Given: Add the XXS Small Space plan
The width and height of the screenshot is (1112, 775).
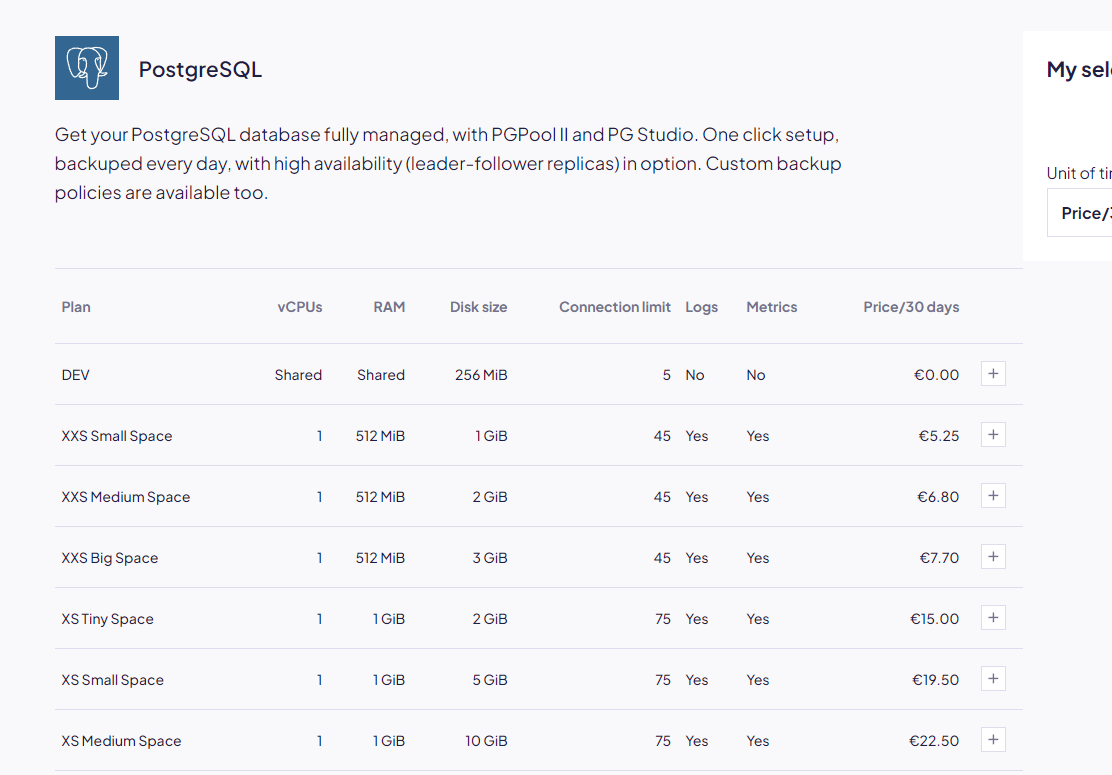Looking at the screenshot, I should coord(993,435).
